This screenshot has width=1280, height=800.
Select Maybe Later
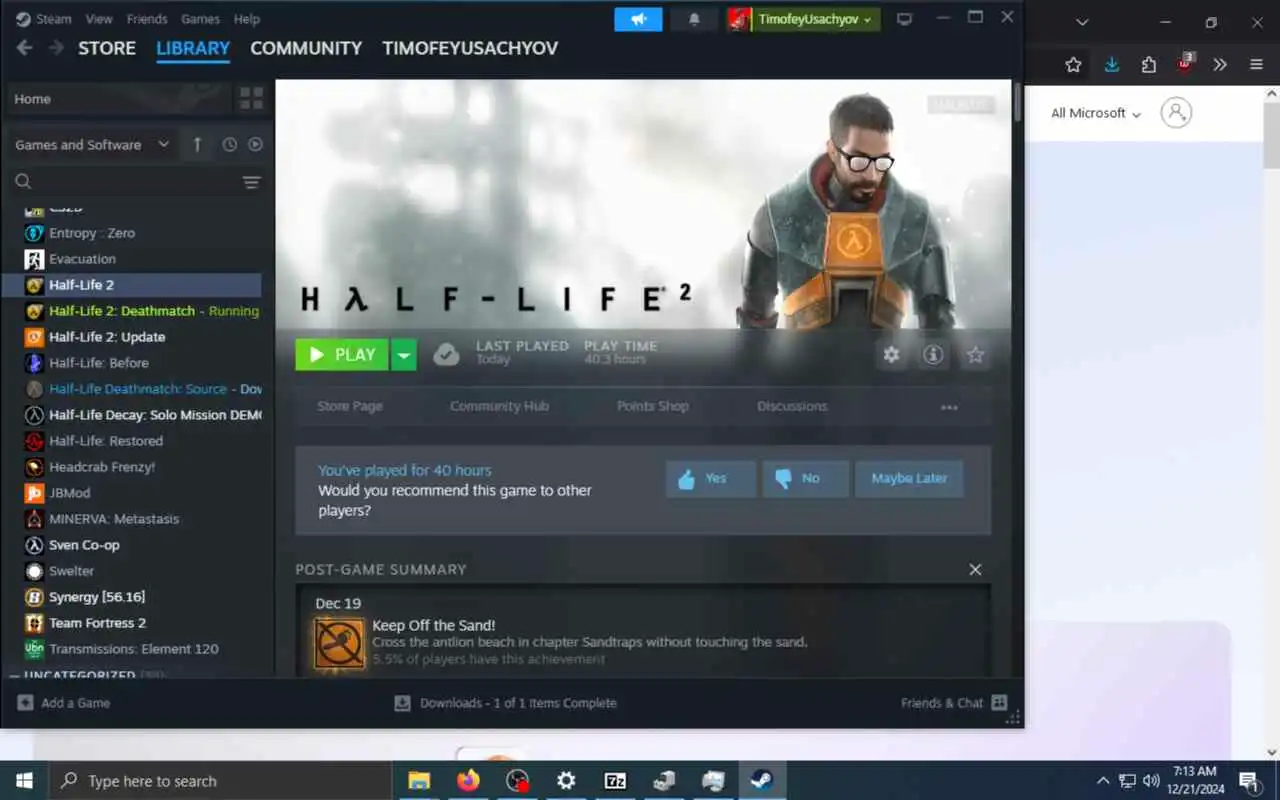point(909,479)
